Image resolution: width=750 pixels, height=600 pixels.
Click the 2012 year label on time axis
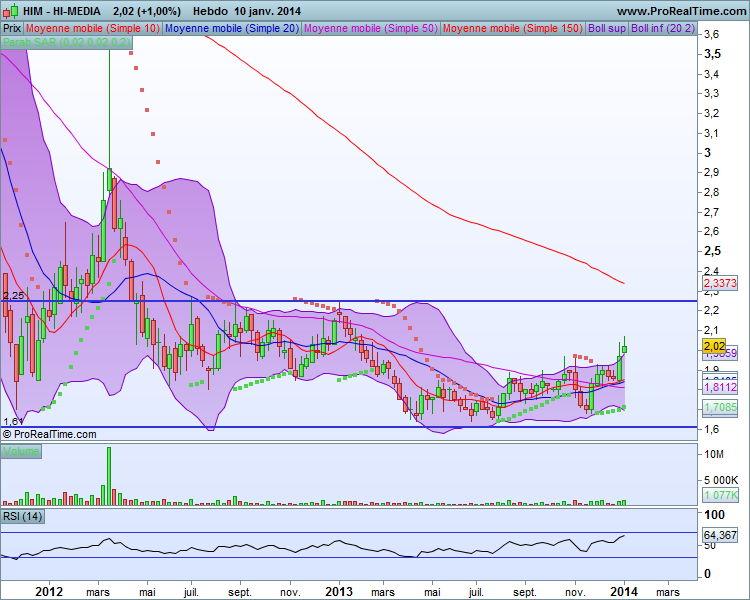49,592
